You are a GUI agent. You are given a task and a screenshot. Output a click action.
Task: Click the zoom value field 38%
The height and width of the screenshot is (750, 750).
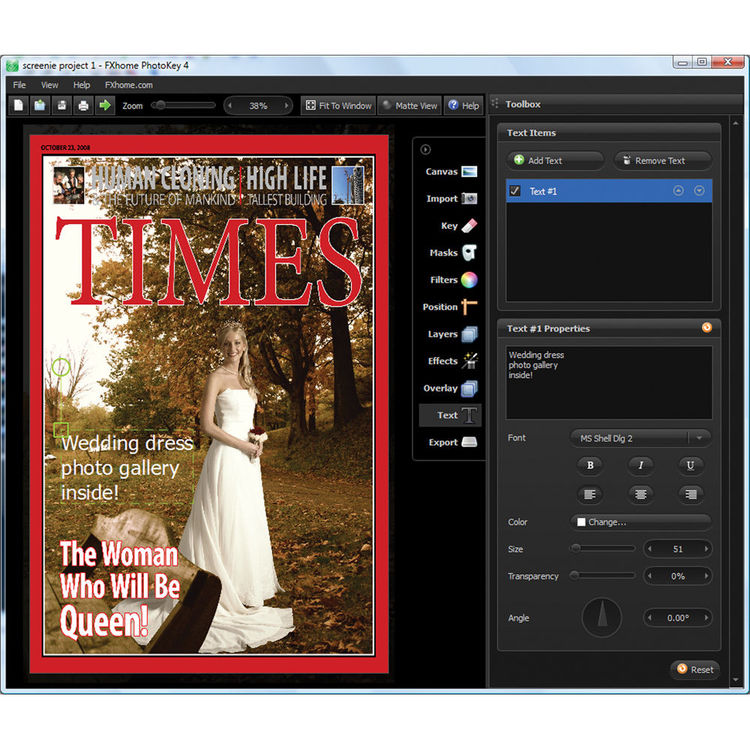coord(258,106)
